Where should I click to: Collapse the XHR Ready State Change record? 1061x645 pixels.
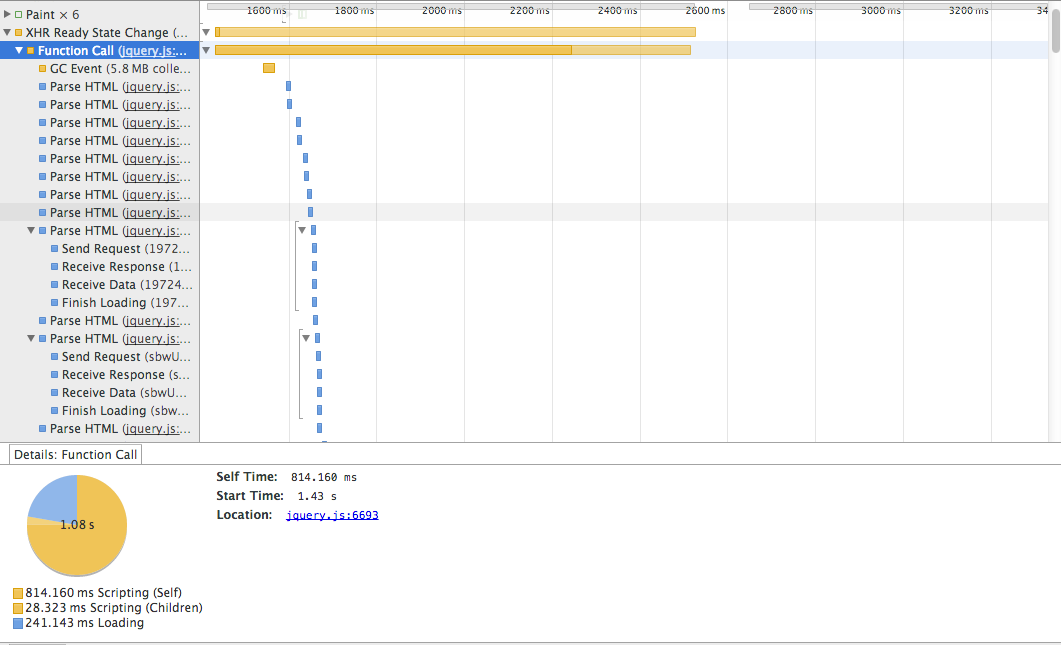point(7,33)
